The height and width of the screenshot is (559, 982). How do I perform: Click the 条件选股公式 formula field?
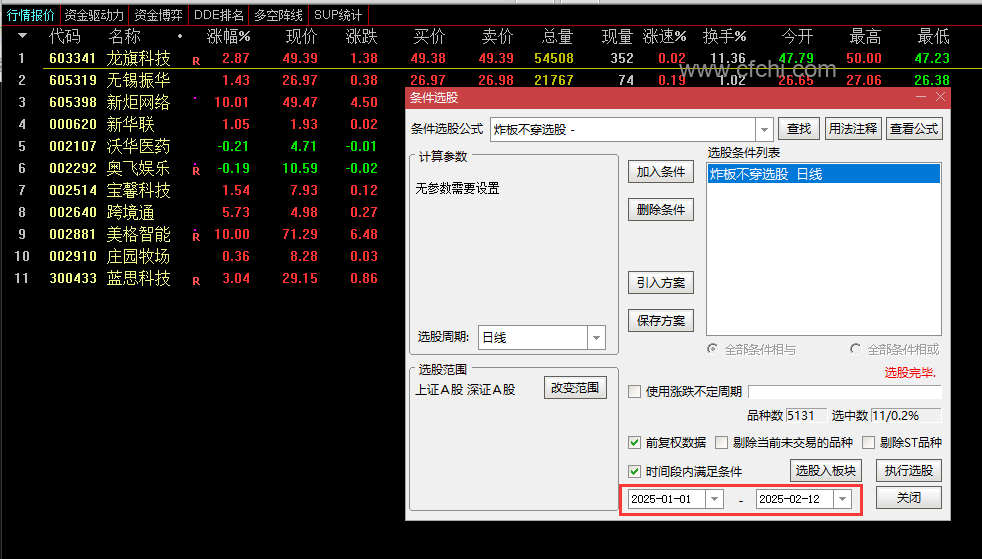point(623,130)
